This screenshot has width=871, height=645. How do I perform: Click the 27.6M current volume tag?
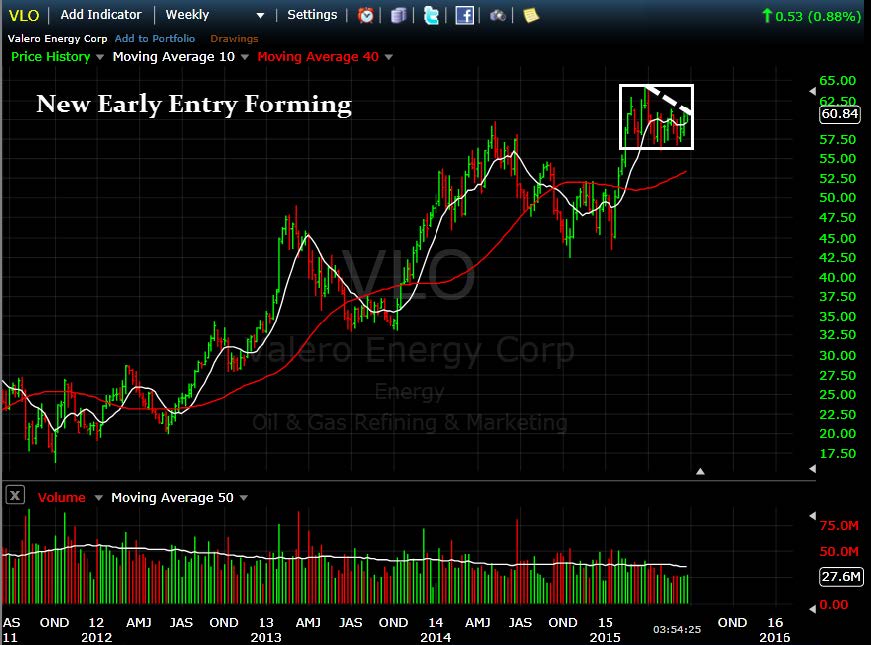(x=841, y=577)
